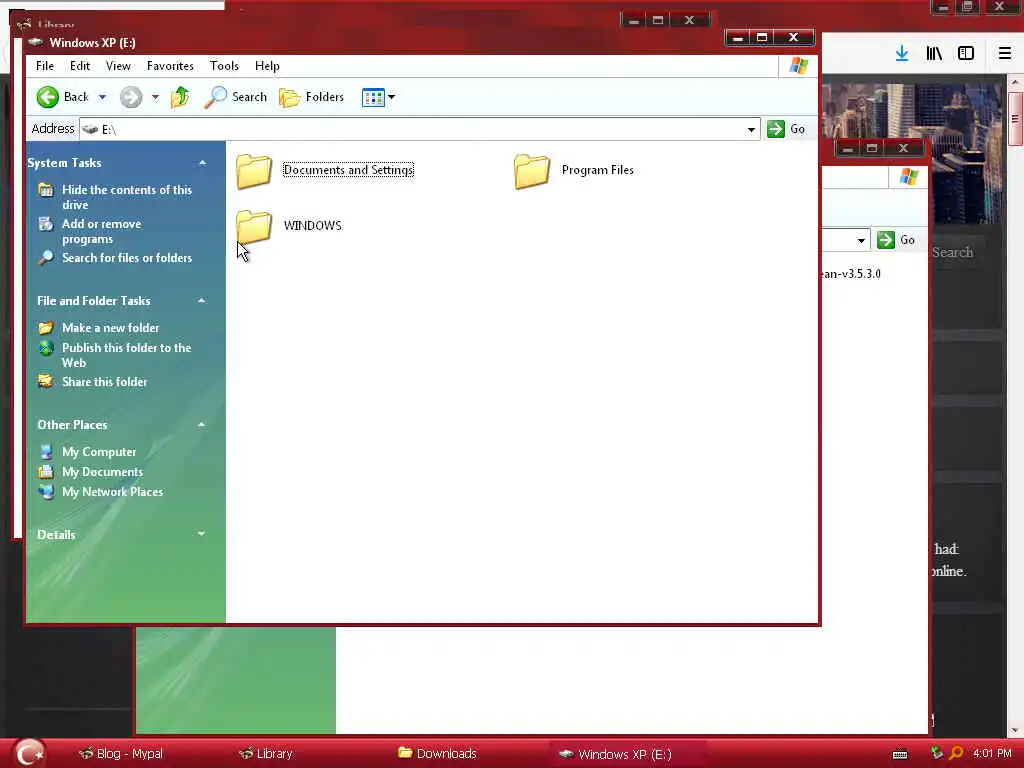Click the Search button on the web page
1024x768 pixels.
click(952, 253)
